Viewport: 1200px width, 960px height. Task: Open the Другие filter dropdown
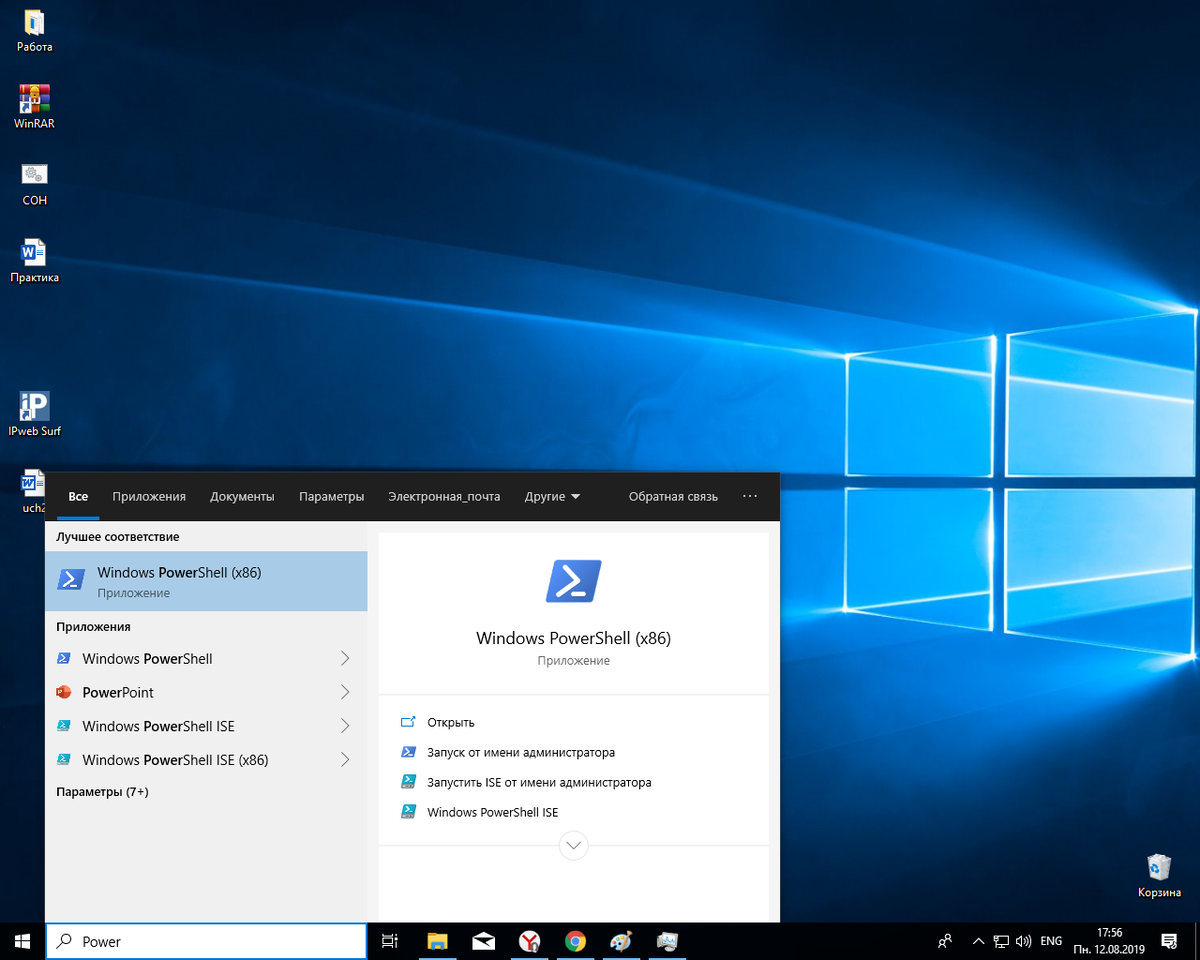(x=552, y=497)
